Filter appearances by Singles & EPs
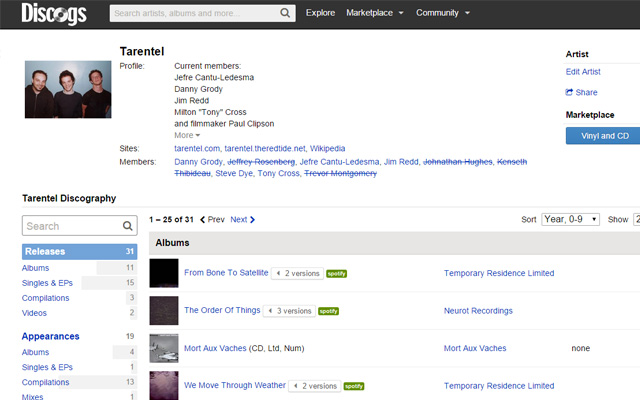640x400 pixels. point(47,367)
